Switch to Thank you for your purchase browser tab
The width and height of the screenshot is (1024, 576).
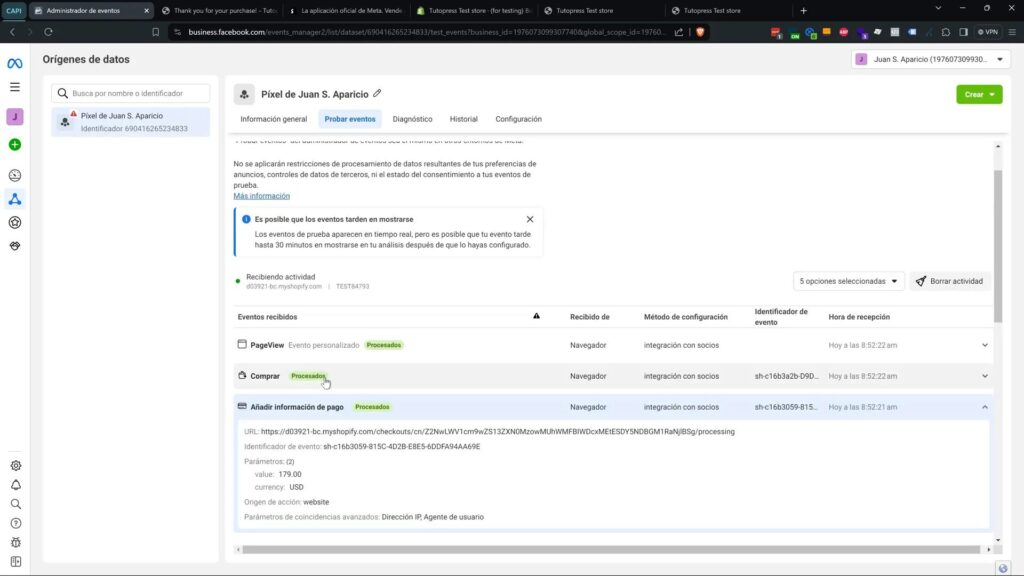pyautogui.click(x=219, y=10)
